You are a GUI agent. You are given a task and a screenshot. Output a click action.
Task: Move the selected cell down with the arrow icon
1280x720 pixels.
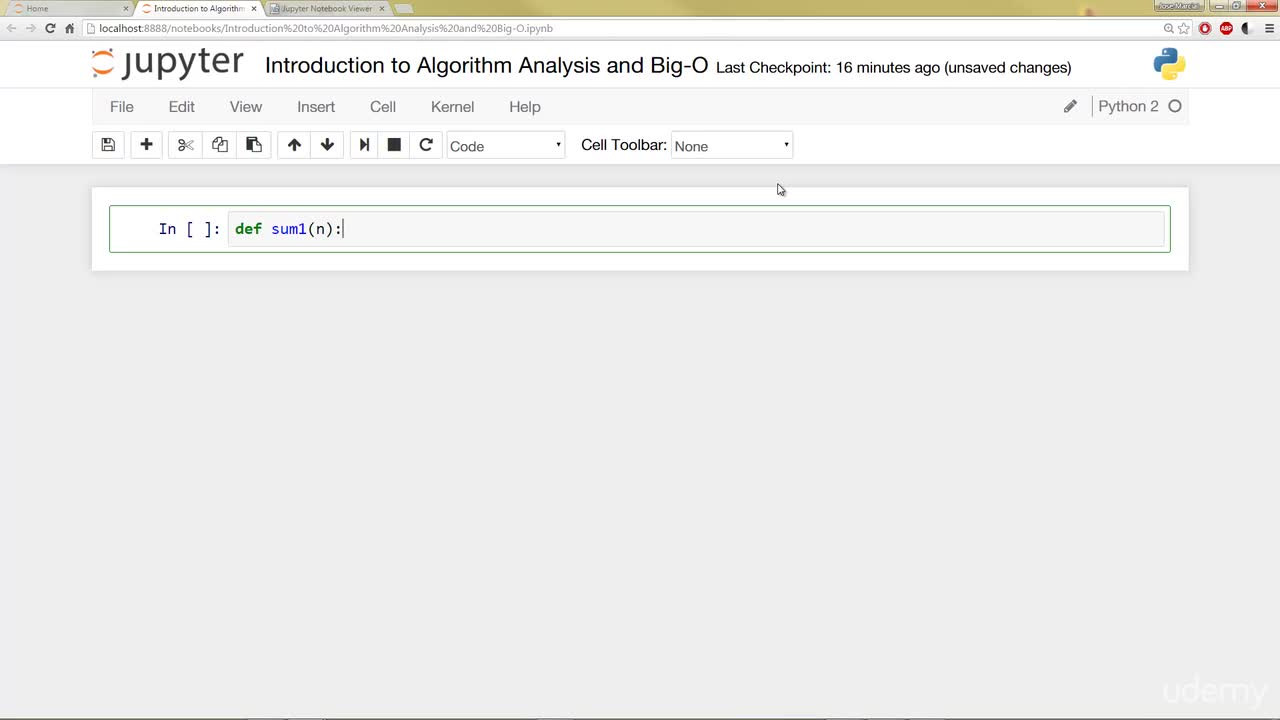coord(327,145)
